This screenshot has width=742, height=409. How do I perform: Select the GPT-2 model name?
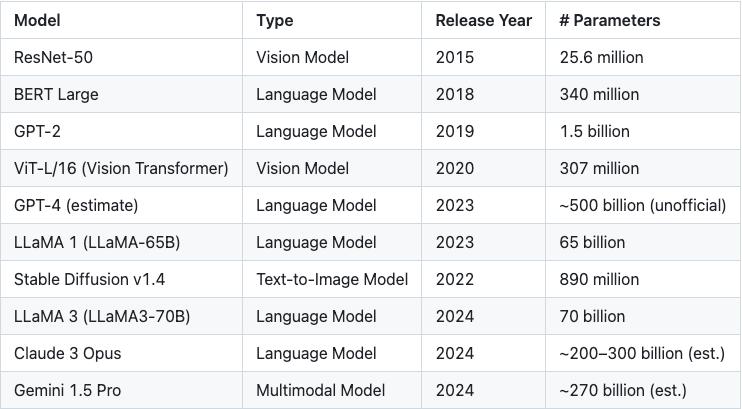click(37, 131)
